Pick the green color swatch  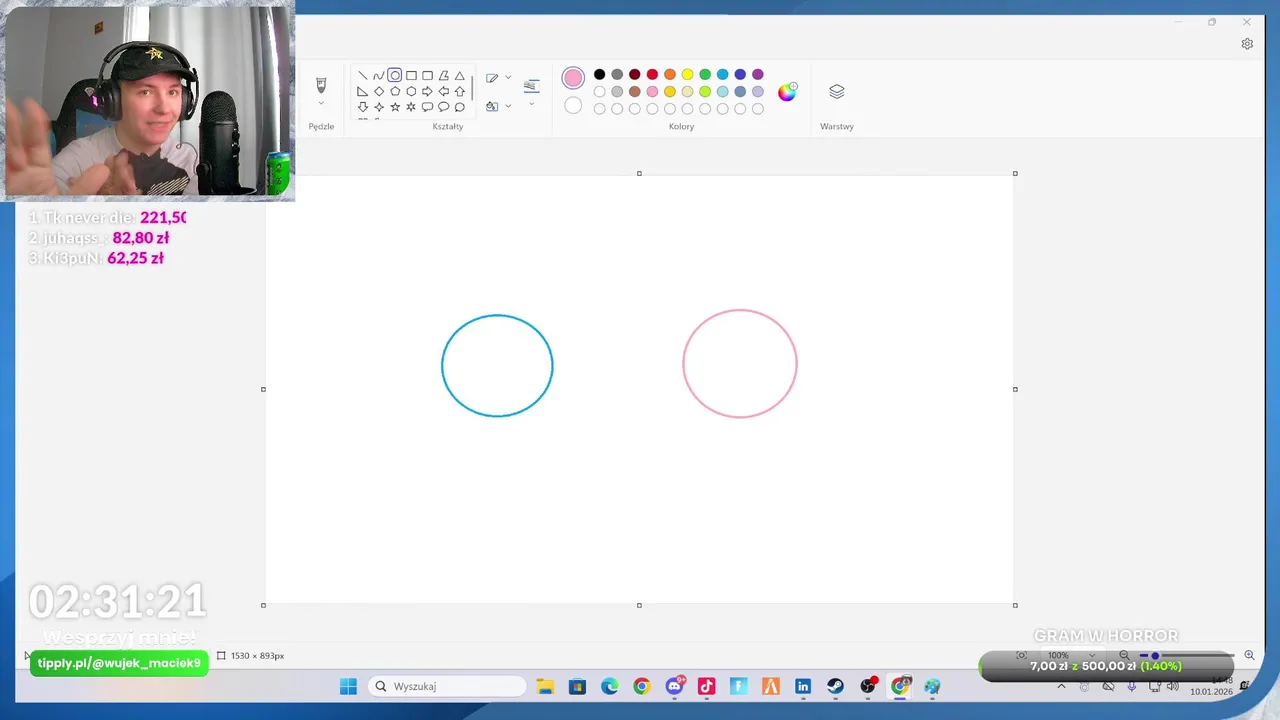[705, 74]
